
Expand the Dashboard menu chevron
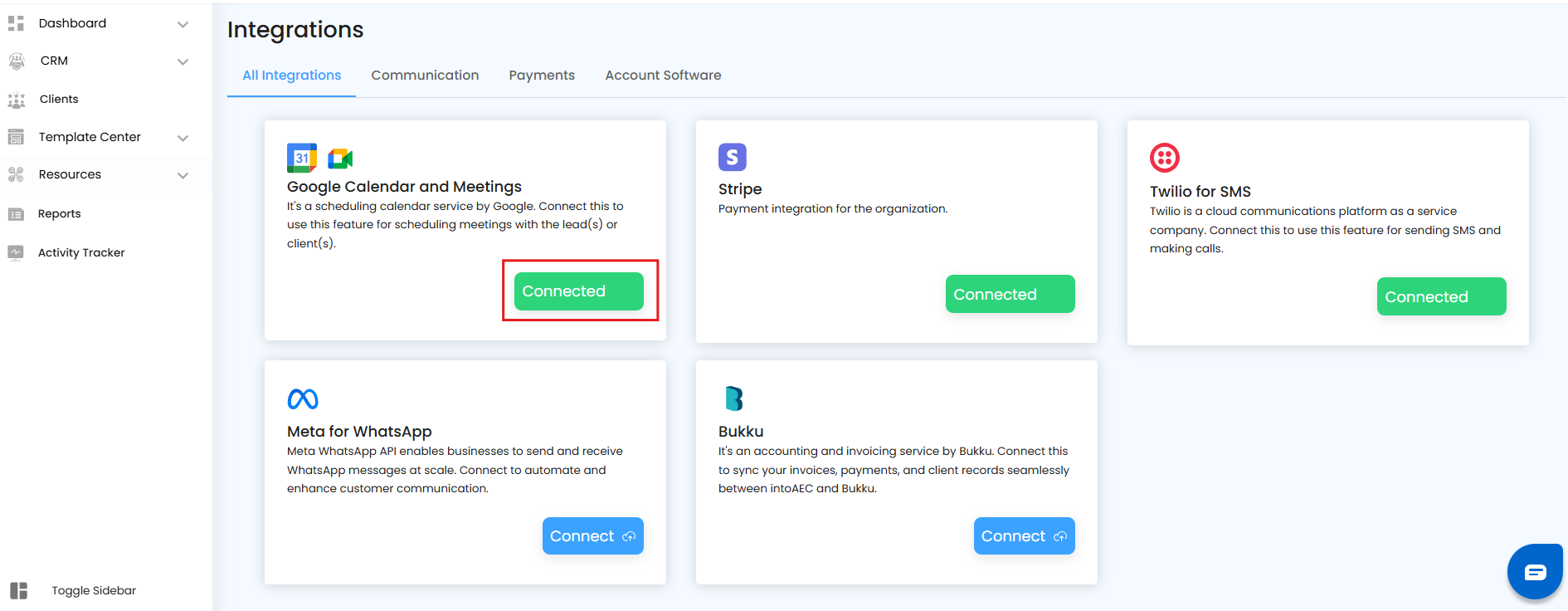(x=183, y=24)
